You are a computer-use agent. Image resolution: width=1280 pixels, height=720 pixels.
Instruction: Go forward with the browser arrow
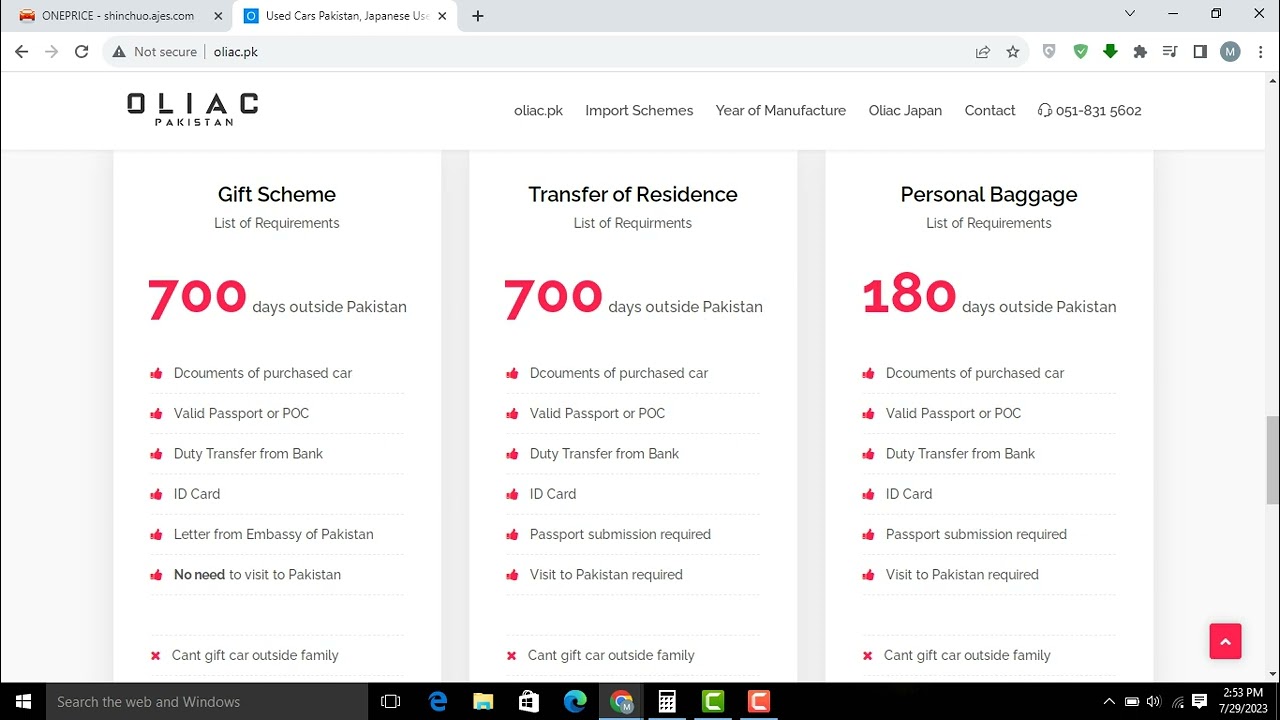click(51, 52)
